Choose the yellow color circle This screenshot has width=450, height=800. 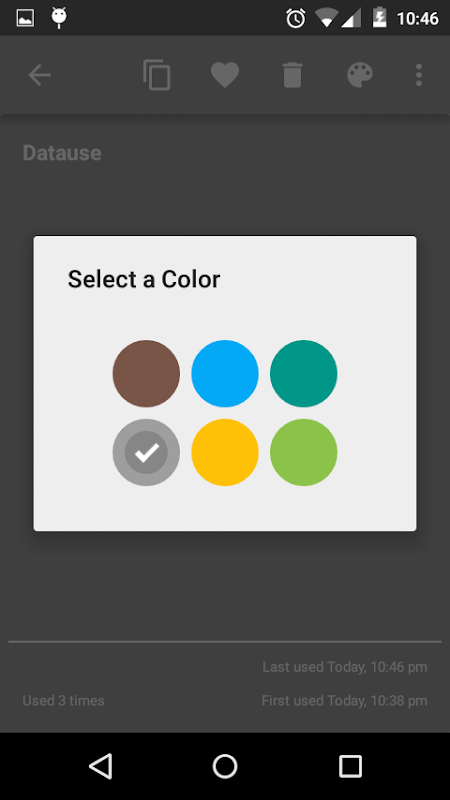225,453
